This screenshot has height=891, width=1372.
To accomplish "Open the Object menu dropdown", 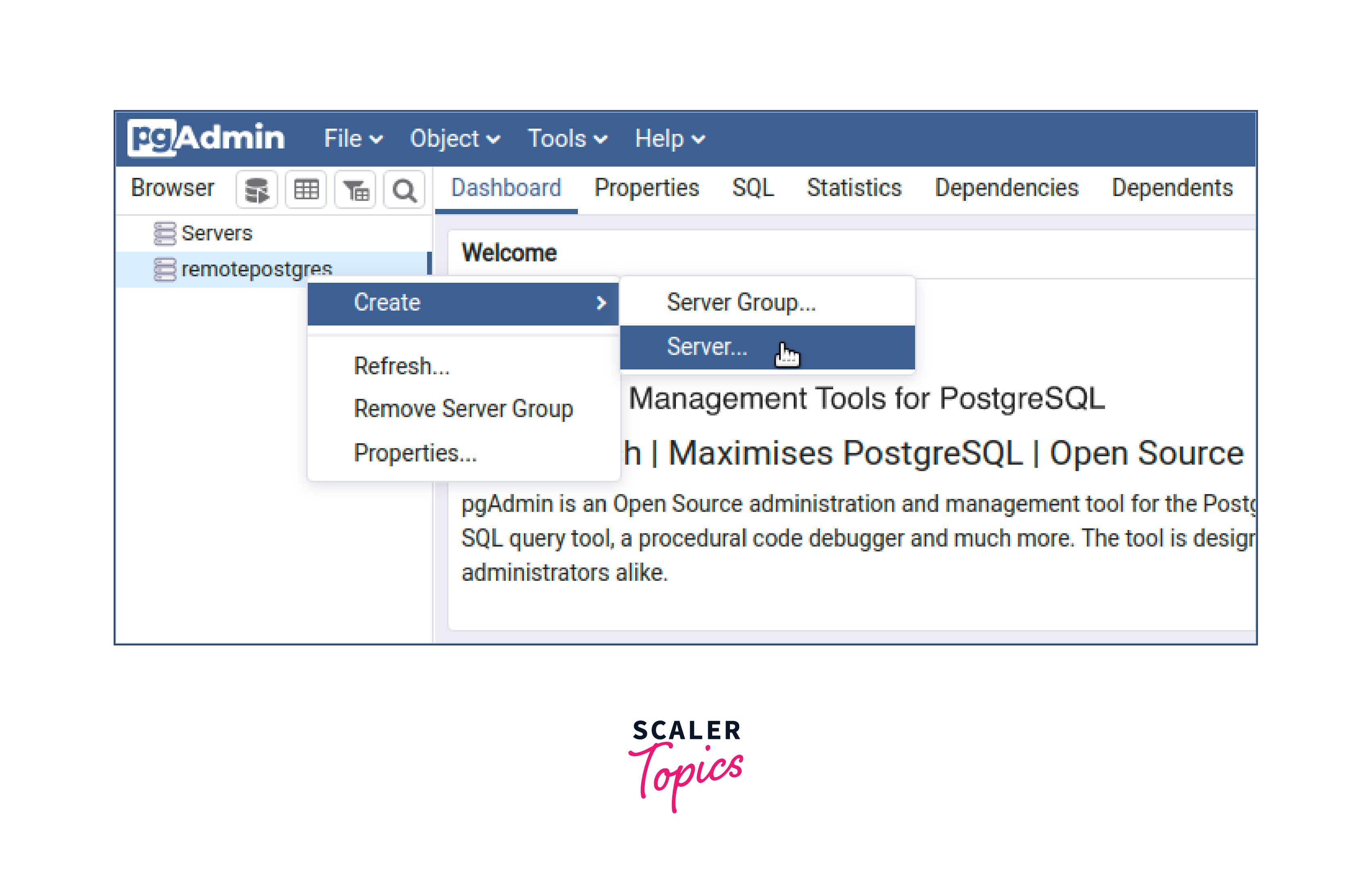I will click(x=454, y=139).
